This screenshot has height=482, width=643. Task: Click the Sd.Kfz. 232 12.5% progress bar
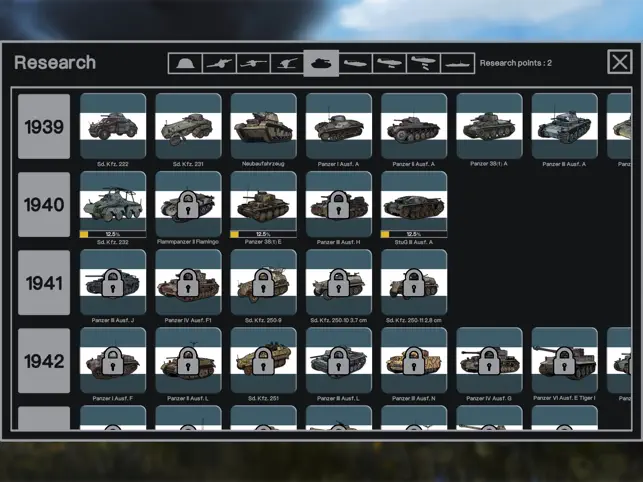[x=113, y=234]
